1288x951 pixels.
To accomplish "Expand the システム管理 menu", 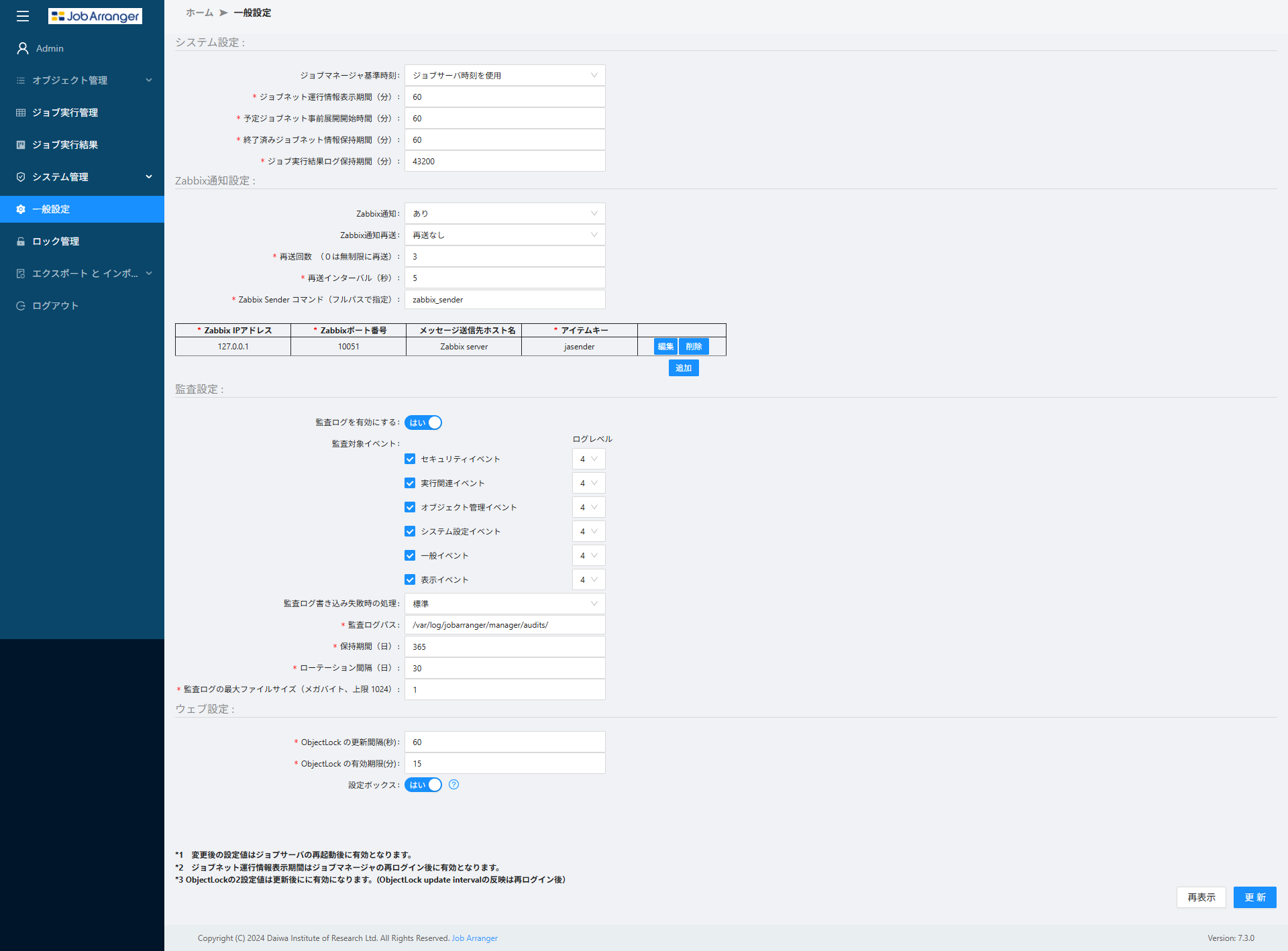I will [x=82, y=177].
